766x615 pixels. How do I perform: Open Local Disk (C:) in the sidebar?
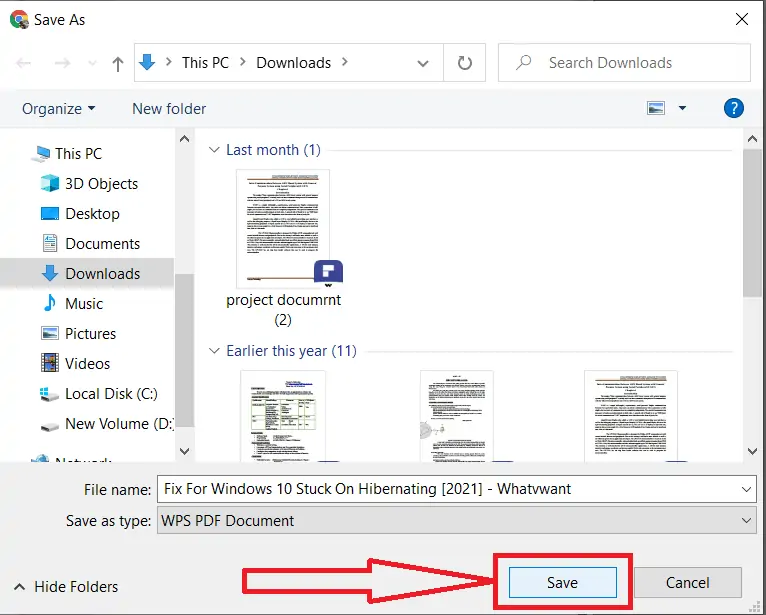(111, 394)
